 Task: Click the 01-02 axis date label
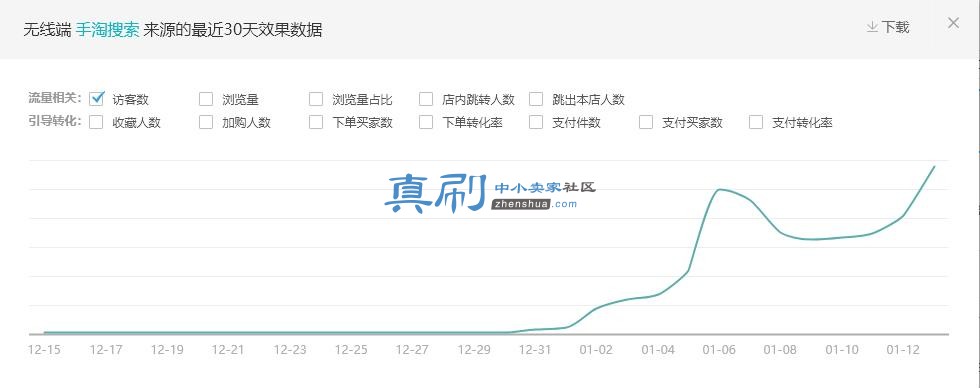click(x=596, y=350)
